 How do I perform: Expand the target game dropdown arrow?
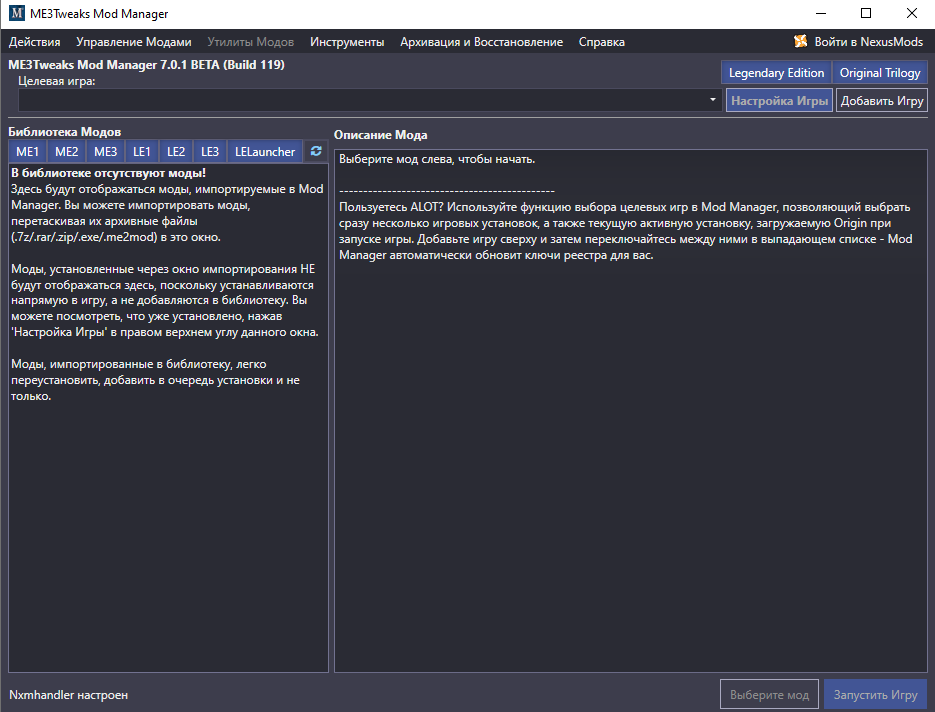click(x=713, y=101)
